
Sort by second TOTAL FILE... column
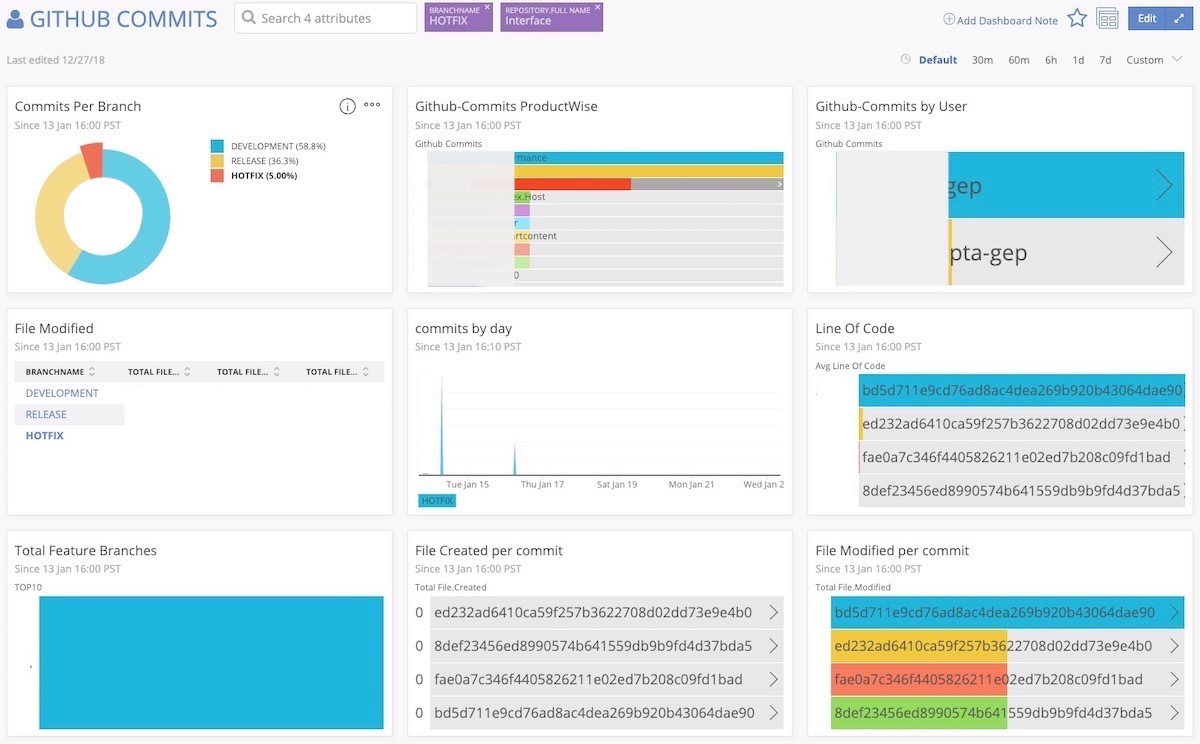249,372
